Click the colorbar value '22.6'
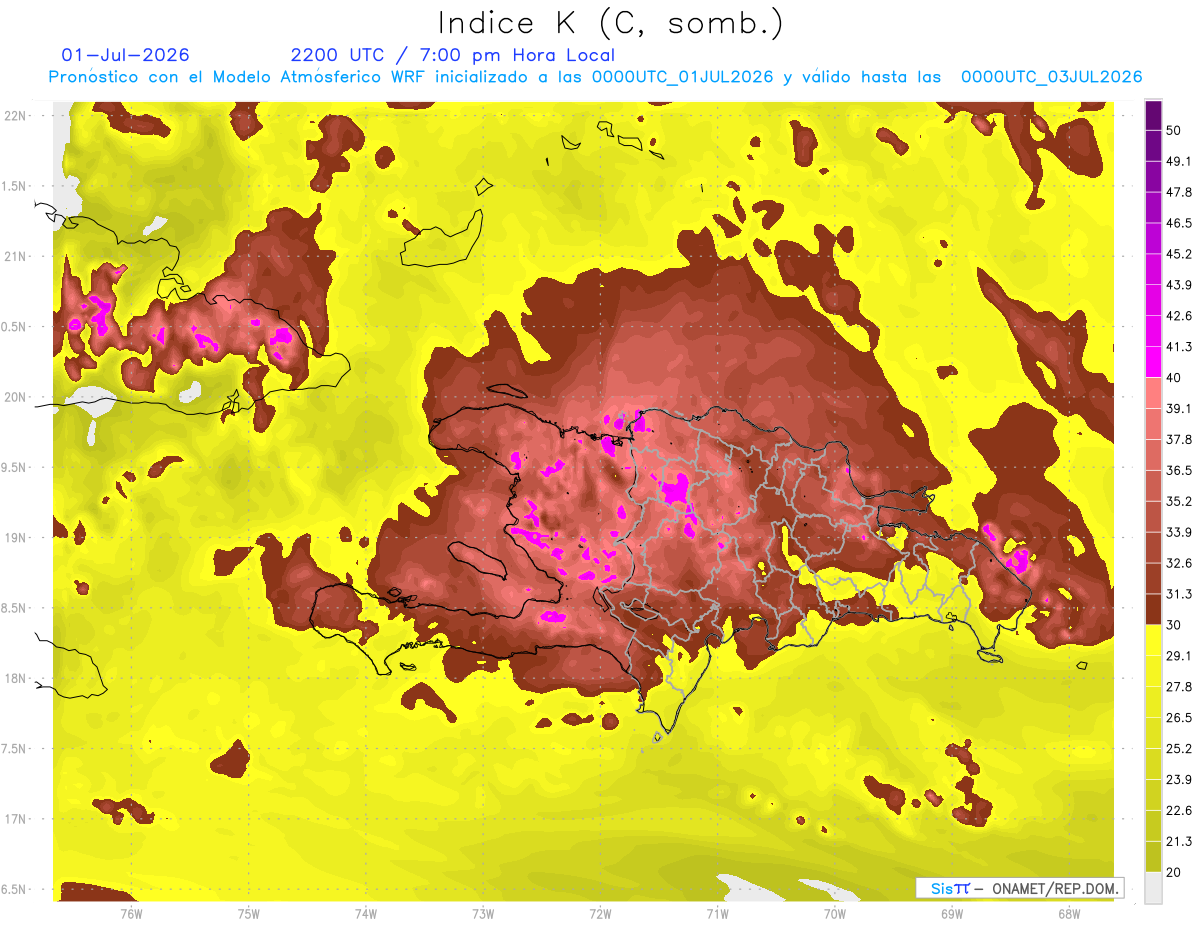This screenshot has width=1200, height=927. [x=1178, y=810]
